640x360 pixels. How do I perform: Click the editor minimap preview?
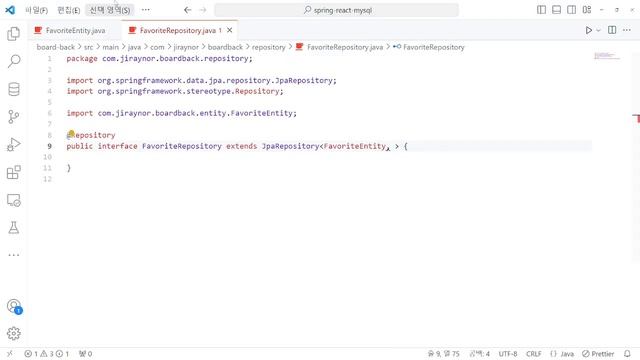pyautogui.click(x=607, y=56)
